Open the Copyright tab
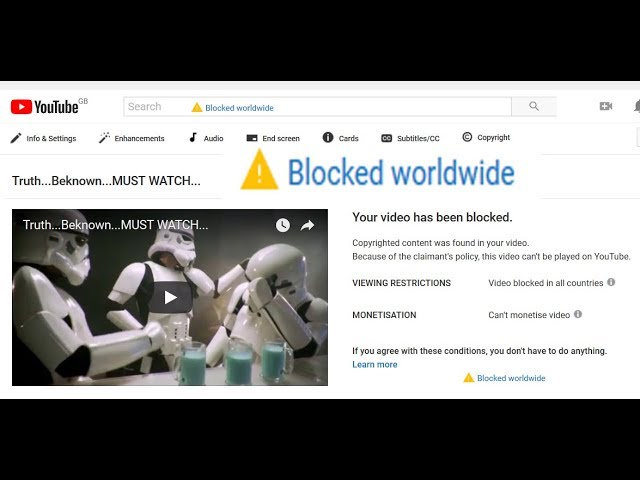The height and width of the screenshot is (480, 640). (486, 137)
